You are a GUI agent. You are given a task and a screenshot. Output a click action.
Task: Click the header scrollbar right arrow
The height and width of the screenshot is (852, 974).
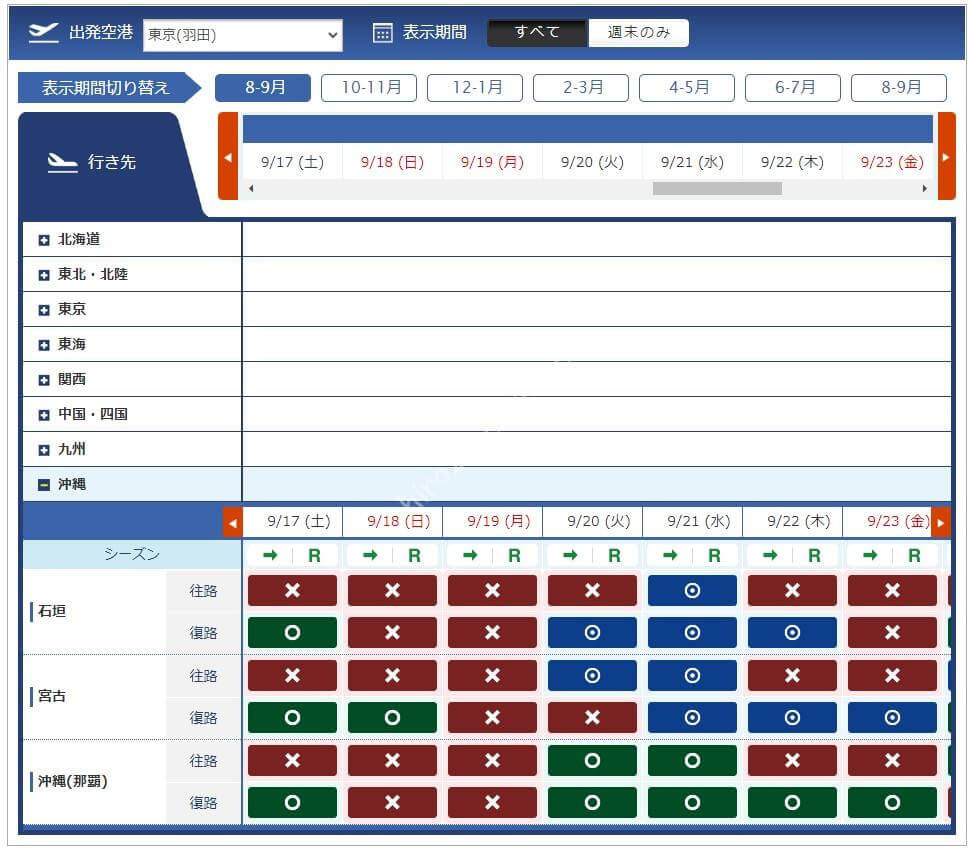[925, 188]
